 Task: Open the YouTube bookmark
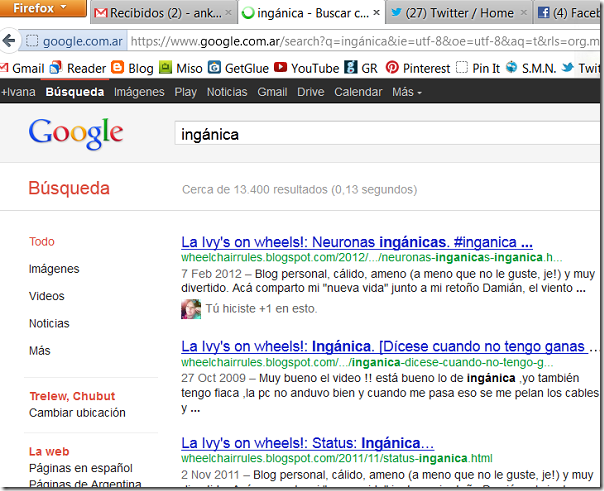(307, 68)
